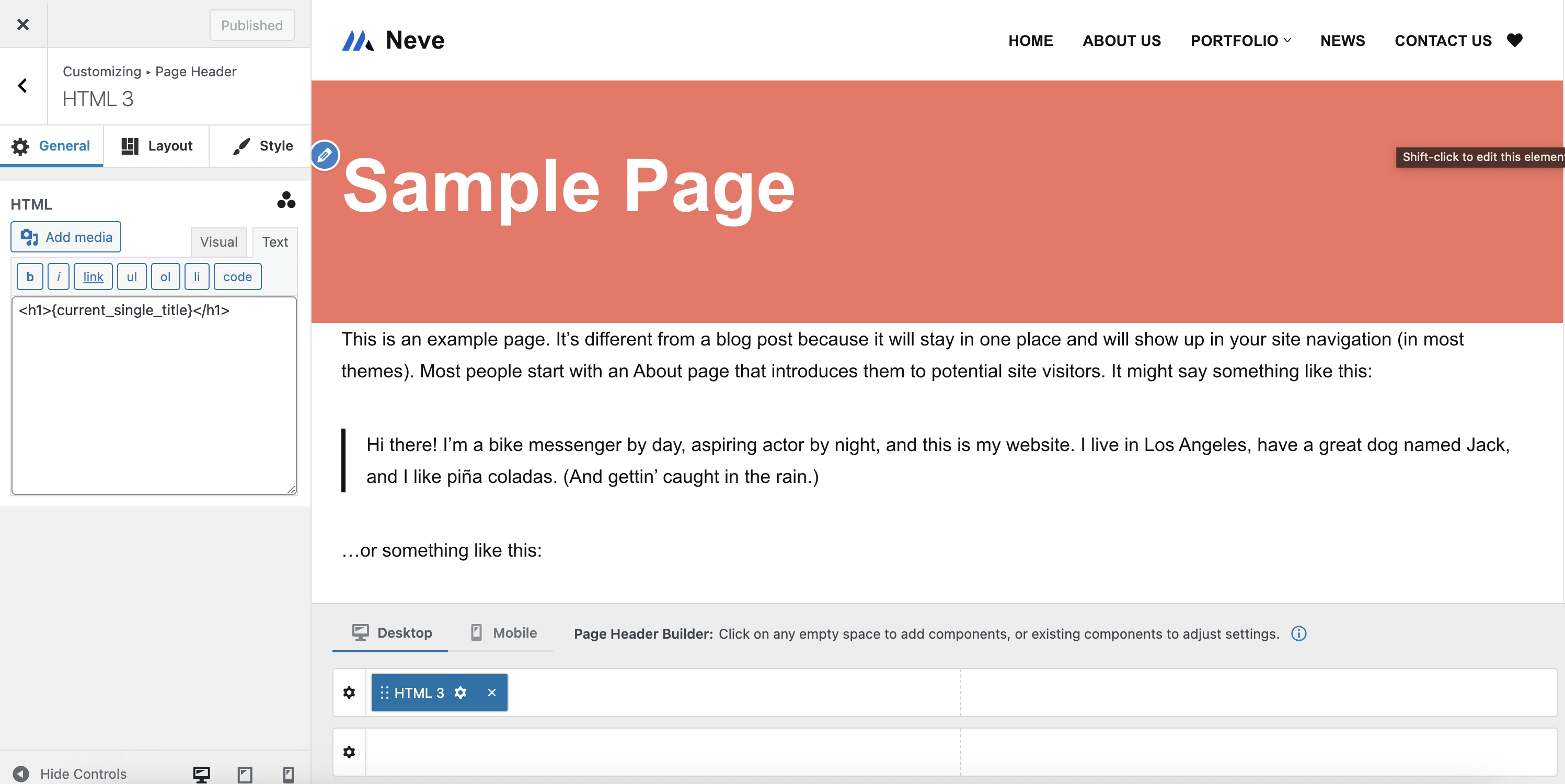Click the Add media button
Image resolution: width=1565 pixels, height=784 pixels.
pos(66,237)
